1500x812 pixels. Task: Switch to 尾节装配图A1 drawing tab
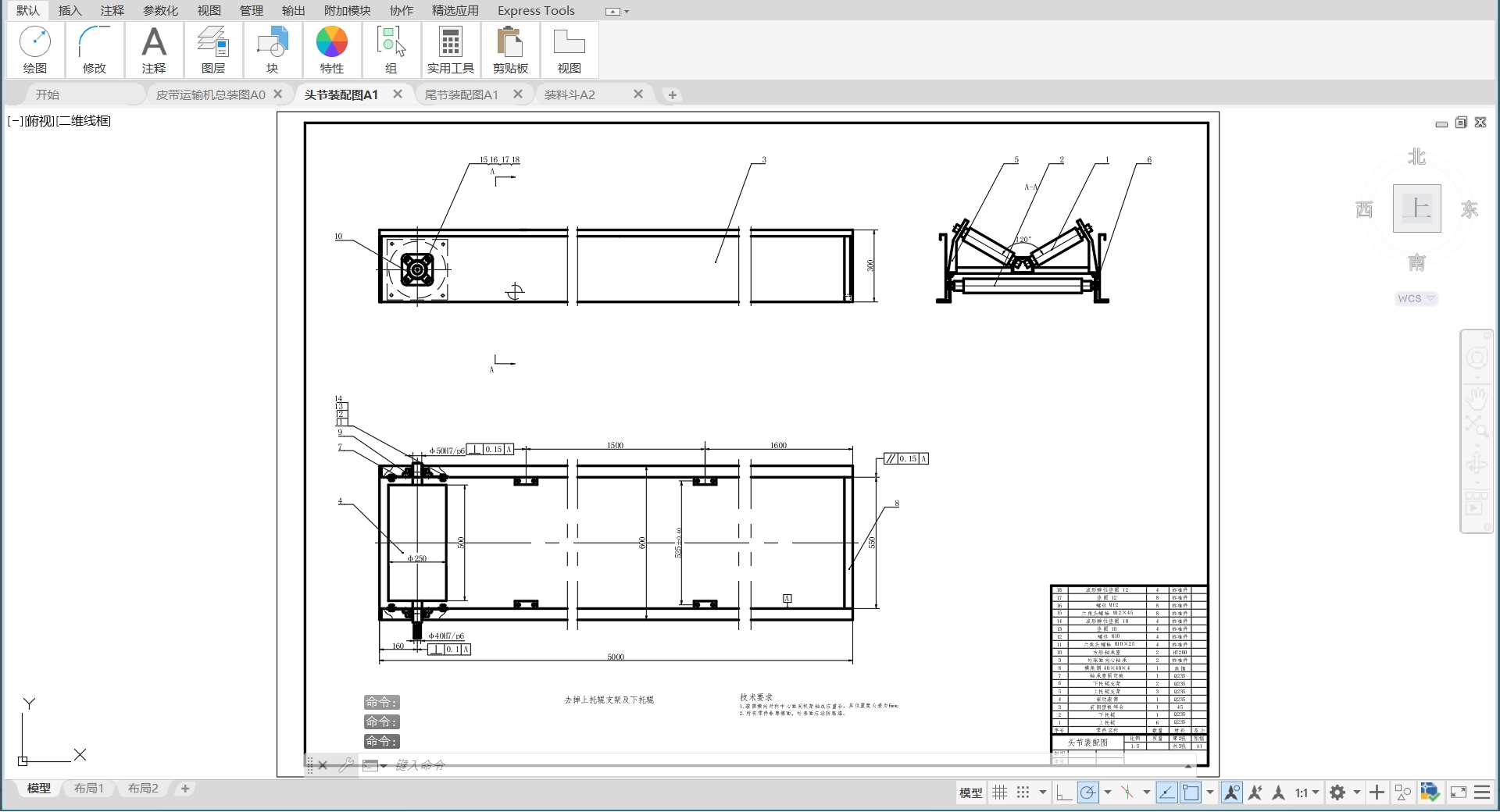[x=461, y=94]
